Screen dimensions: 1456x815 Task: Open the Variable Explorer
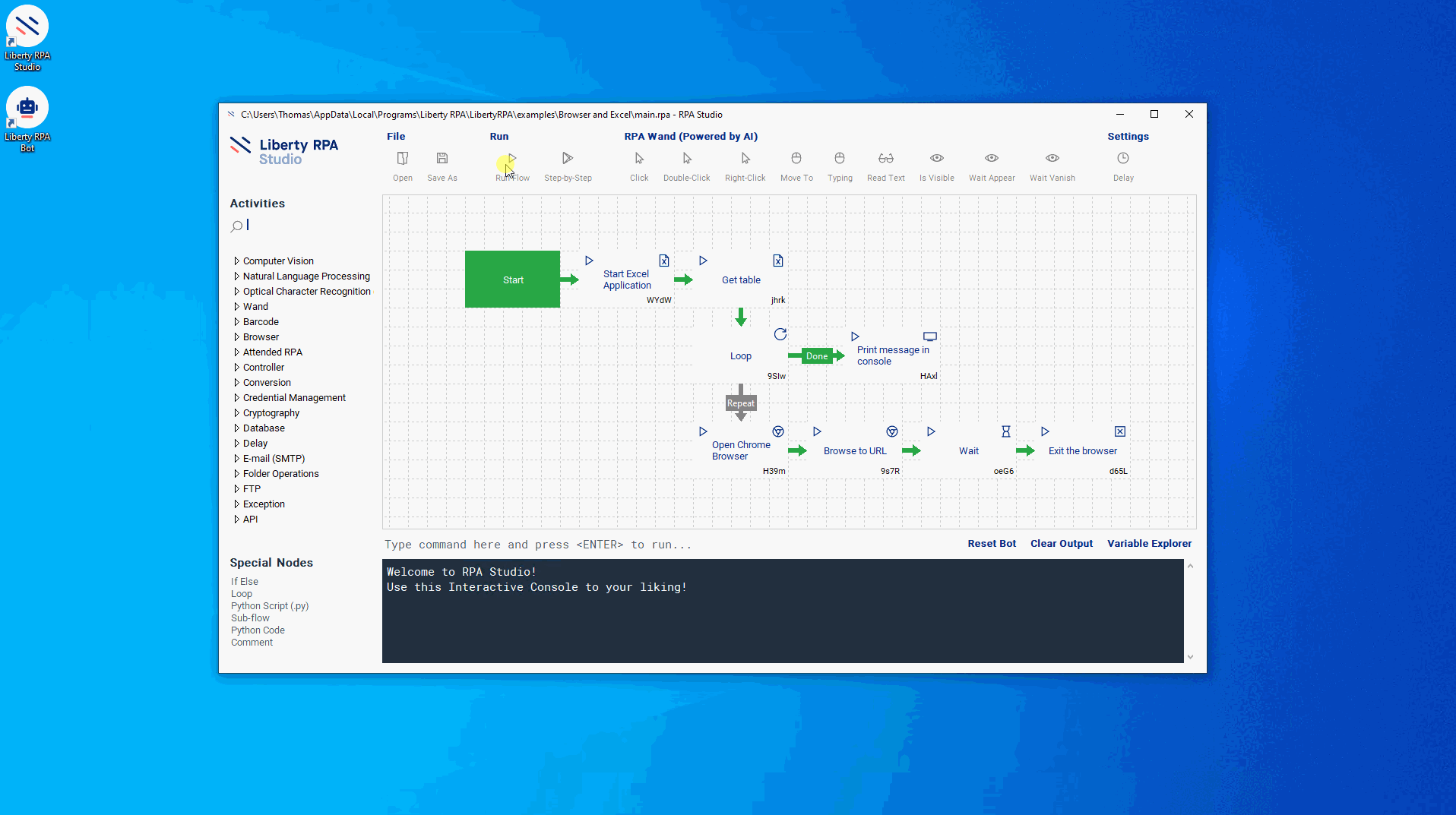click(1148, 544)
